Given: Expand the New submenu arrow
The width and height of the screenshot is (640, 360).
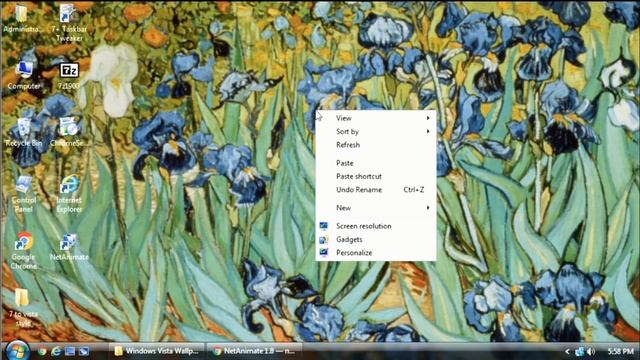Looking at the screenshot, I should pos(428,208).
